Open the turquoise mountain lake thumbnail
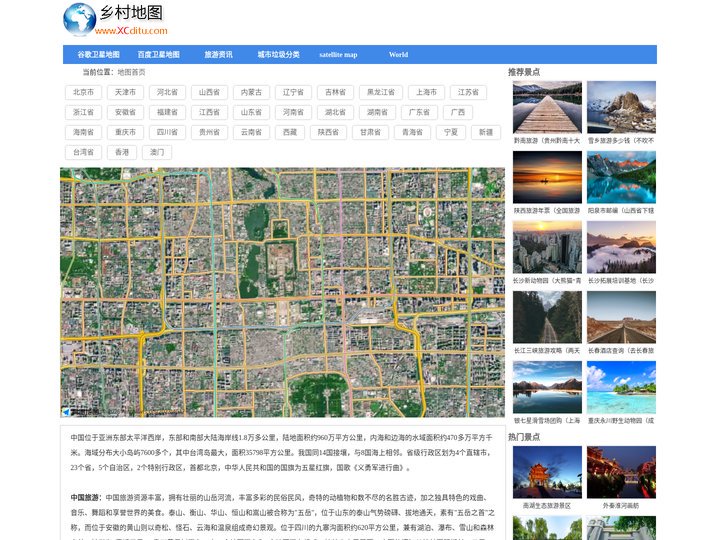 621,177
